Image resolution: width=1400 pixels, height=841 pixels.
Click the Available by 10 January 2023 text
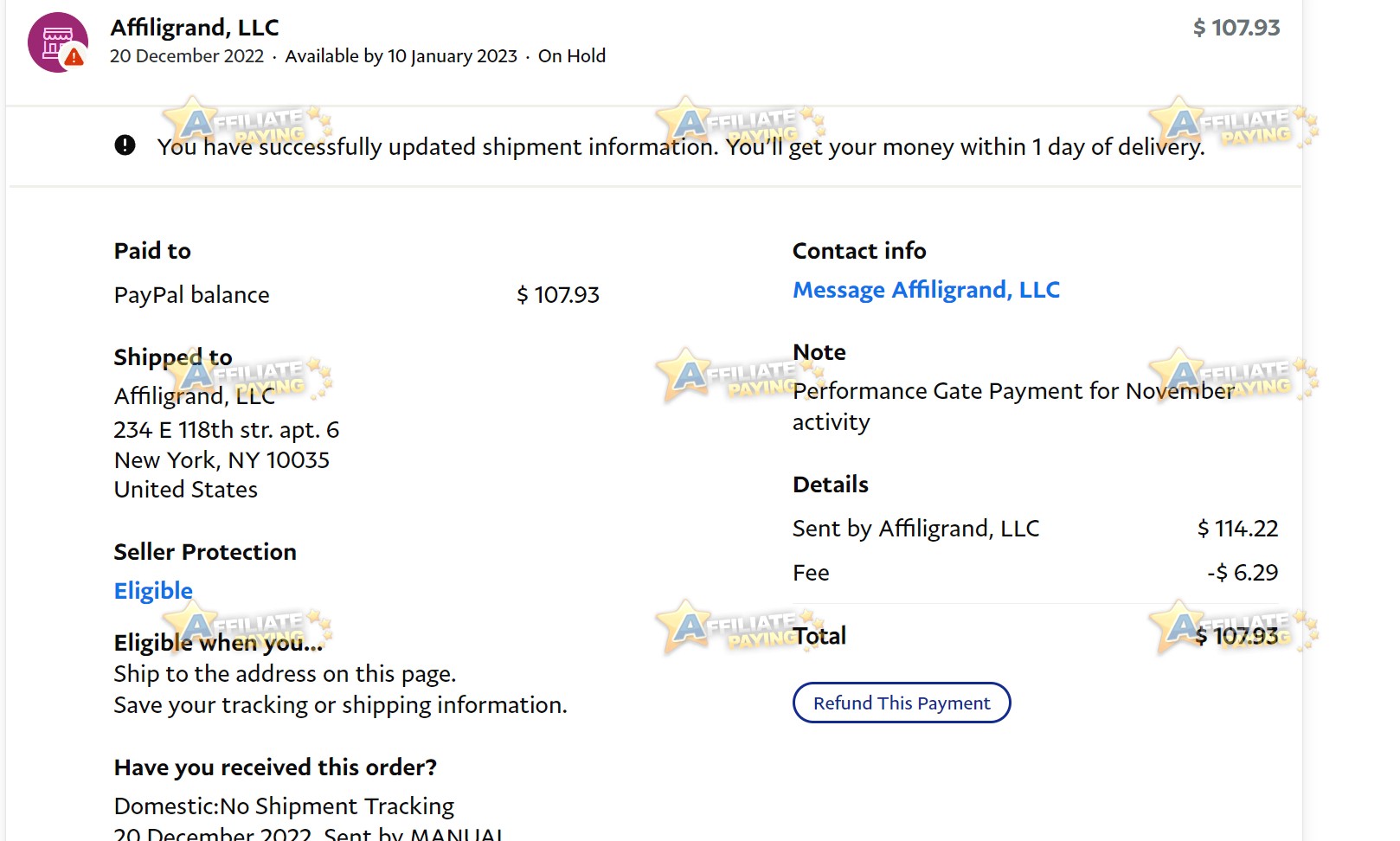click(x=401, y=56)
